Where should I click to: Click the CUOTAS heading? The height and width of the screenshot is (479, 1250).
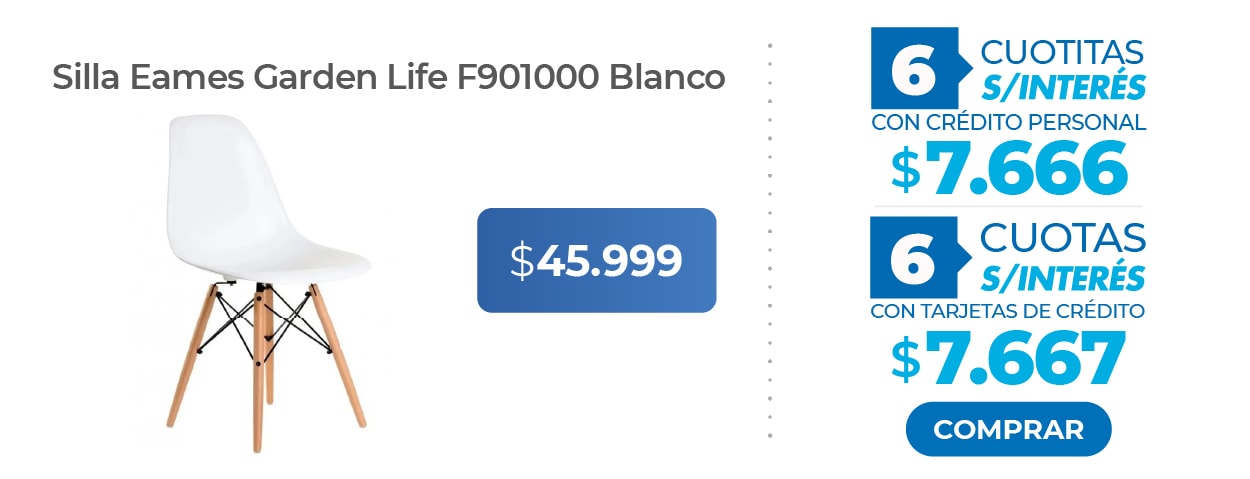[1062, 238]
